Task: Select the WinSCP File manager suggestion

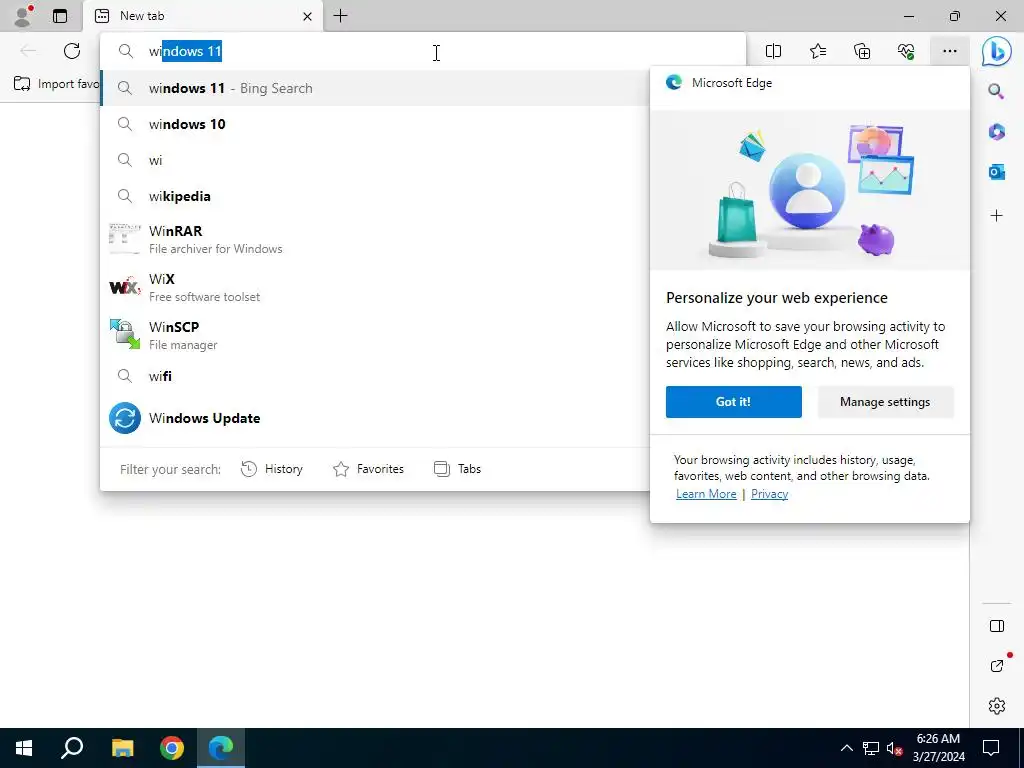Action: (376, 335)
